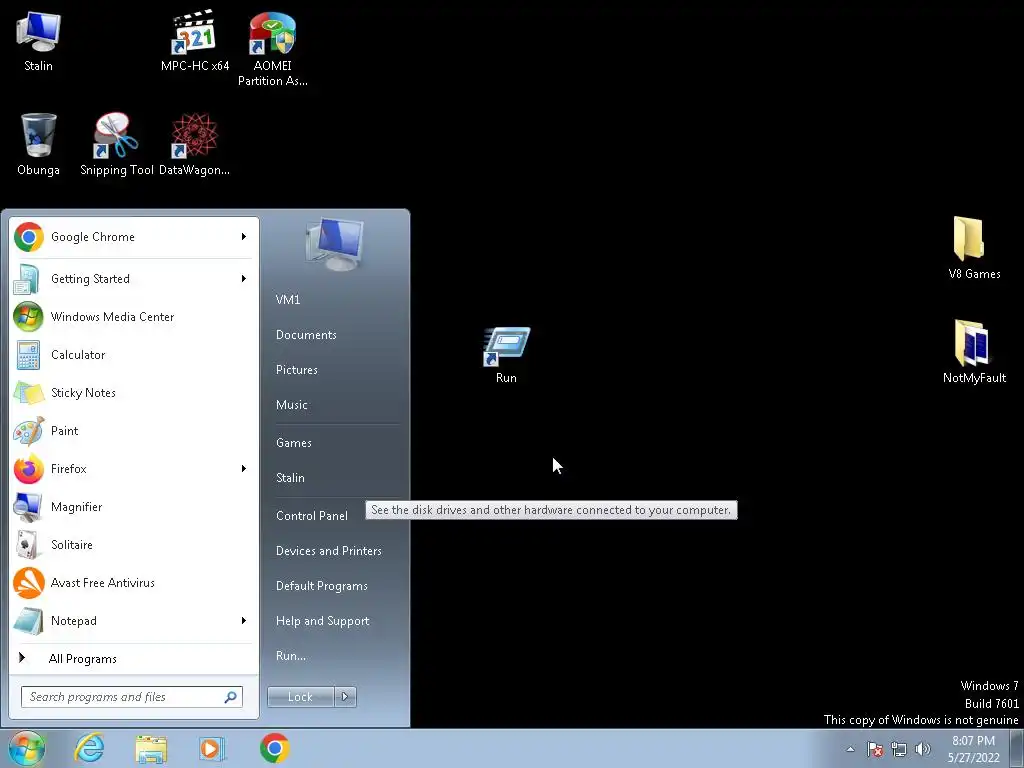
Task: Open Music from Start menu
Action: click(291, 406)
